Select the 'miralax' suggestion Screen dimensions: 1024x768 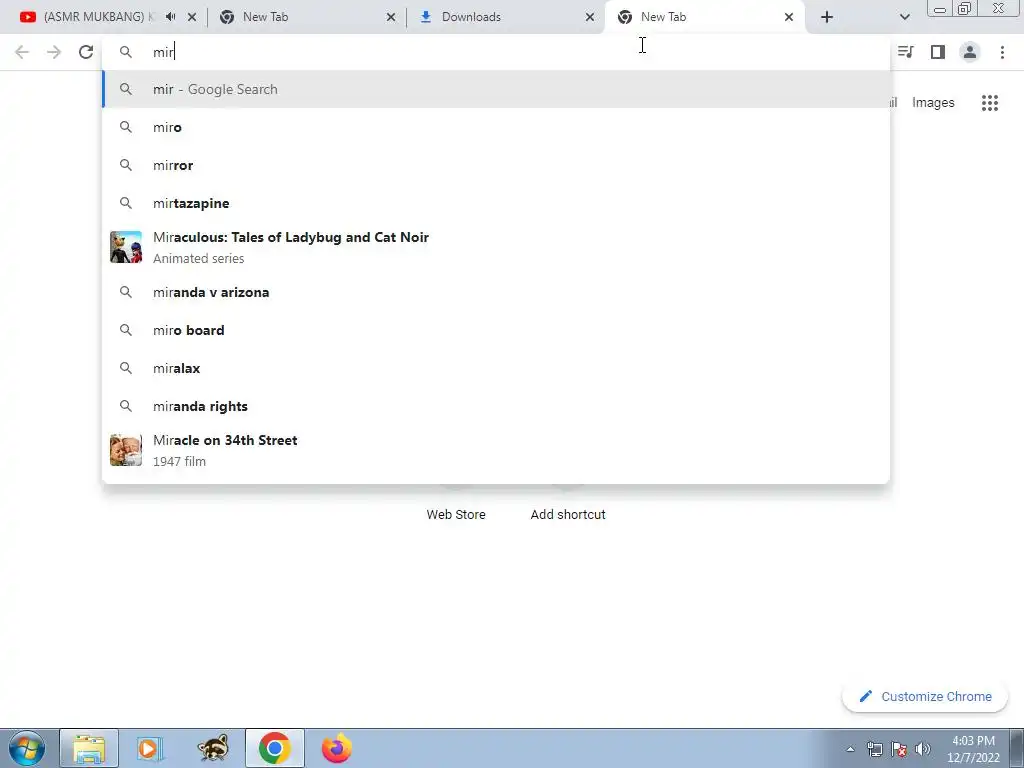tap(496, 368)
